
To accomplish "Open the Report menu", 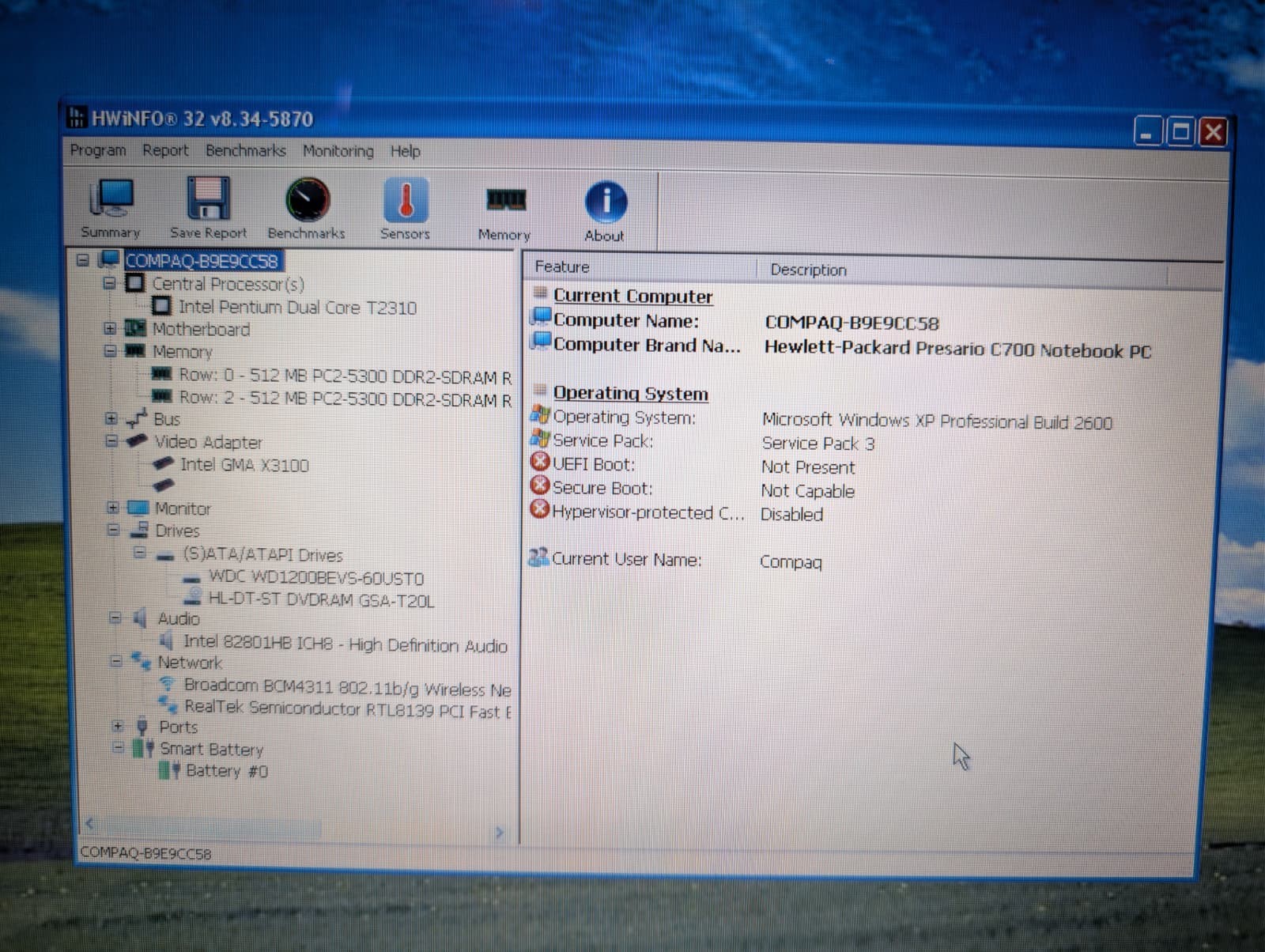I will (x=165, y=150).
